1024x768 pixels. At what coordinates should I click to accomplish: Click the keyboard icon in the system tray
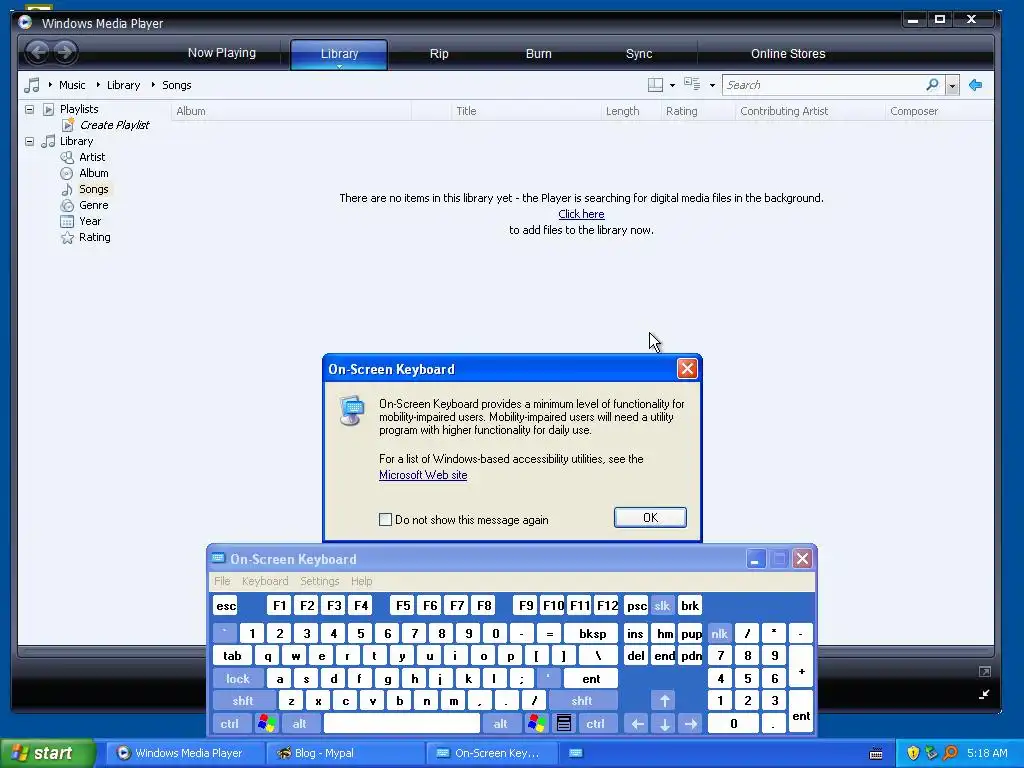(x=876, y=754)
